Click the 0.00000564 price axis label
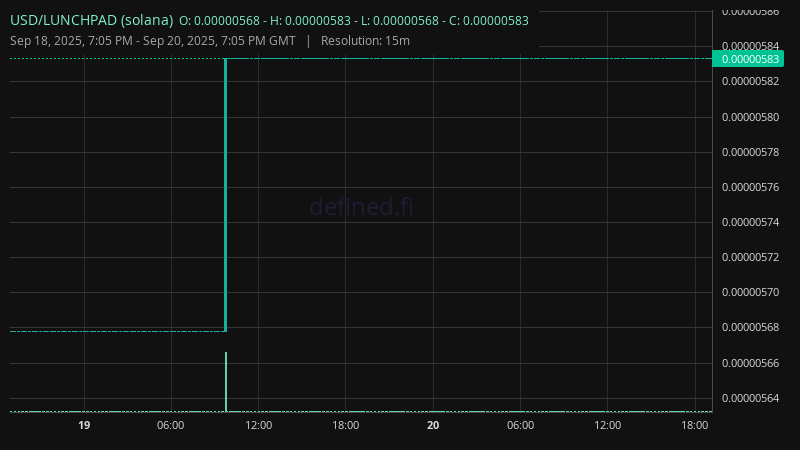The height and width of the screenshot is (450, 800). click(751, 398)
